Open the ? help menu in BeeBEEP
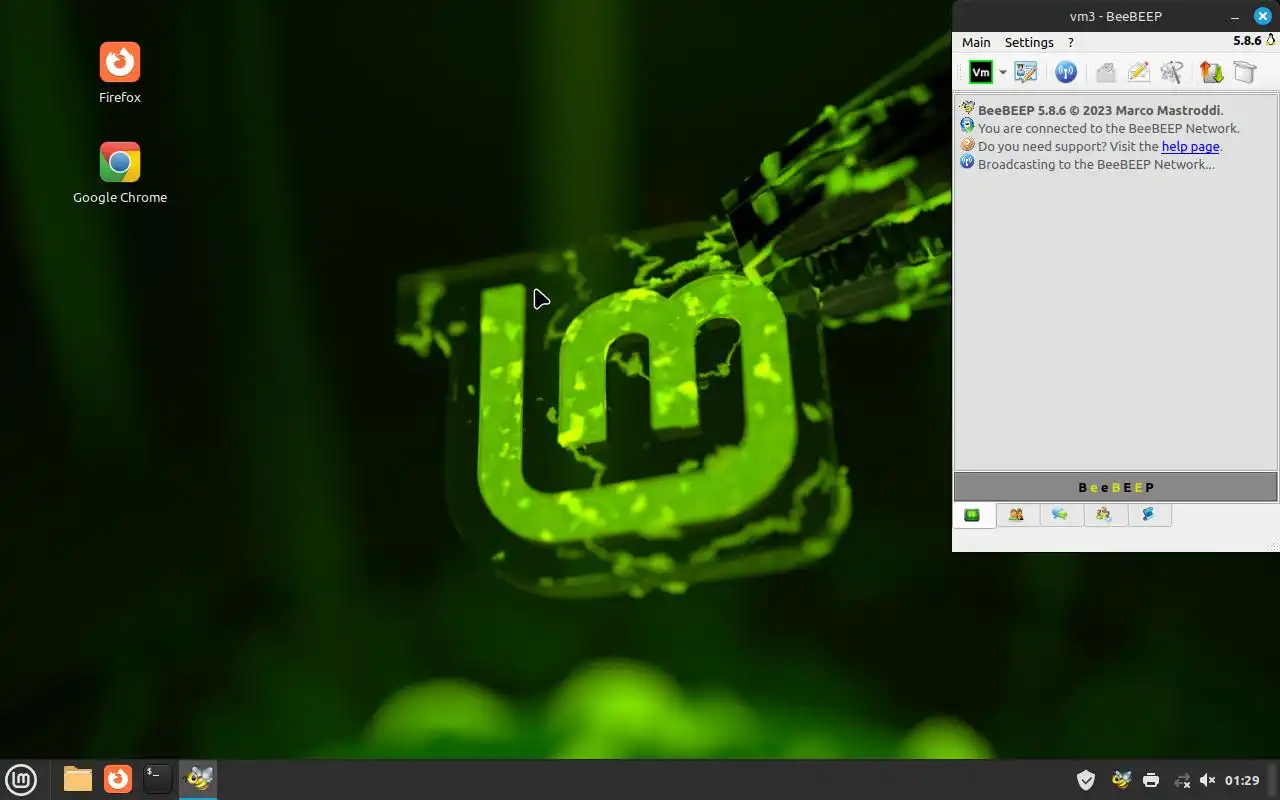This screenshot has height=800, width=1280. [x=1071, y=42]
